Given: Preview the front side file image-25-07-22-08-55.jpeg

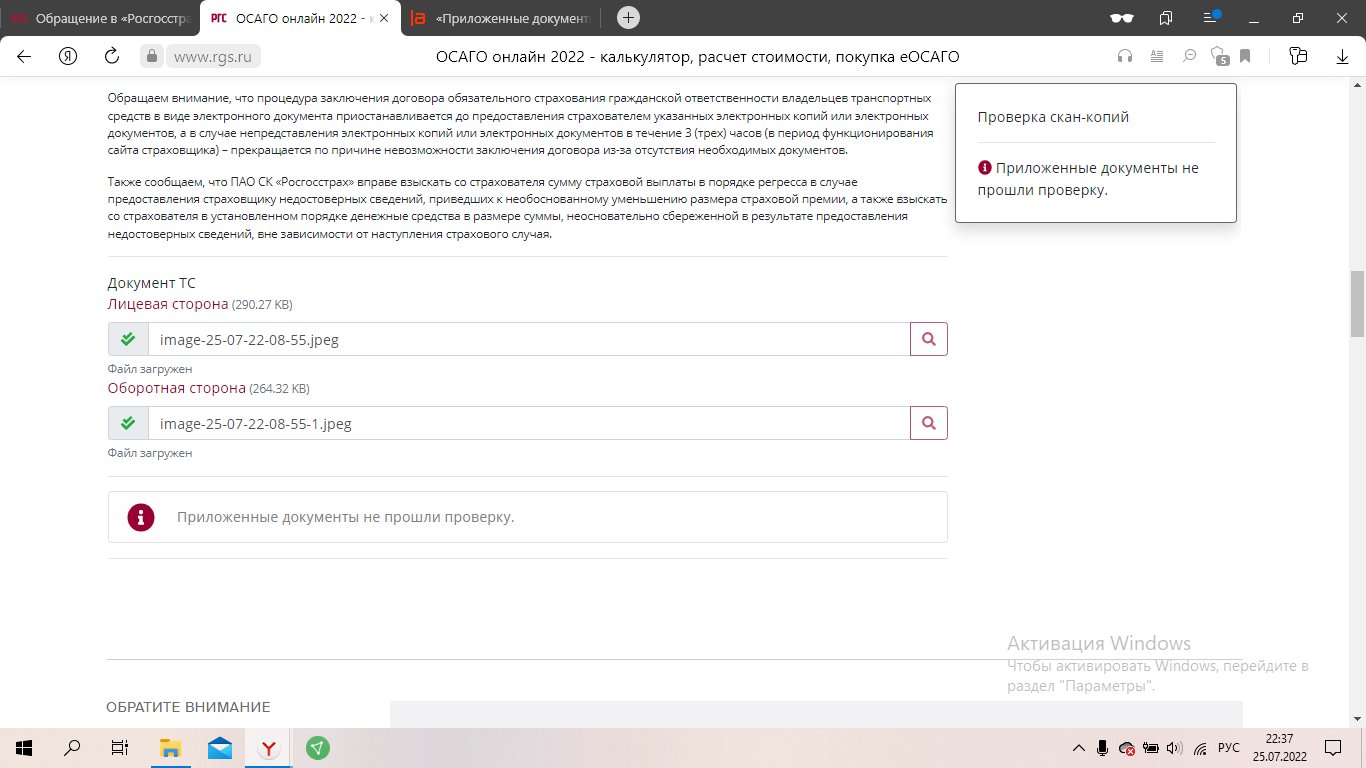Looking at the screenshot, I should click(929, 339).
